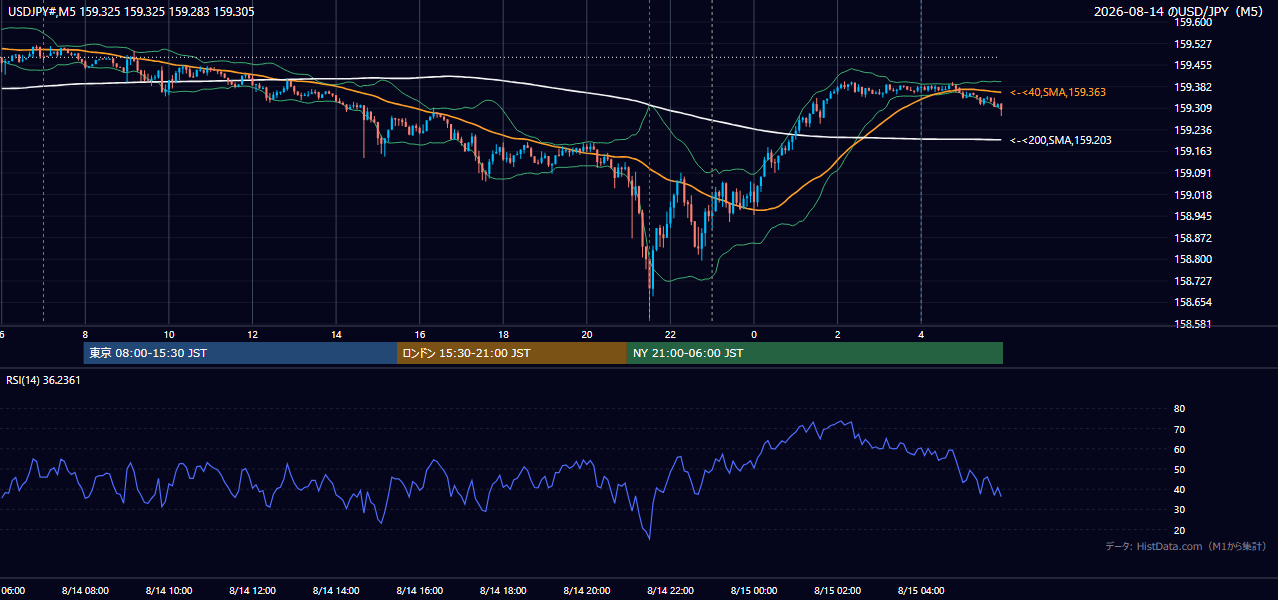
Task: Click the 2026-08-14 のUSD/JPY（M5） heading
Action: pos(1182,12)
